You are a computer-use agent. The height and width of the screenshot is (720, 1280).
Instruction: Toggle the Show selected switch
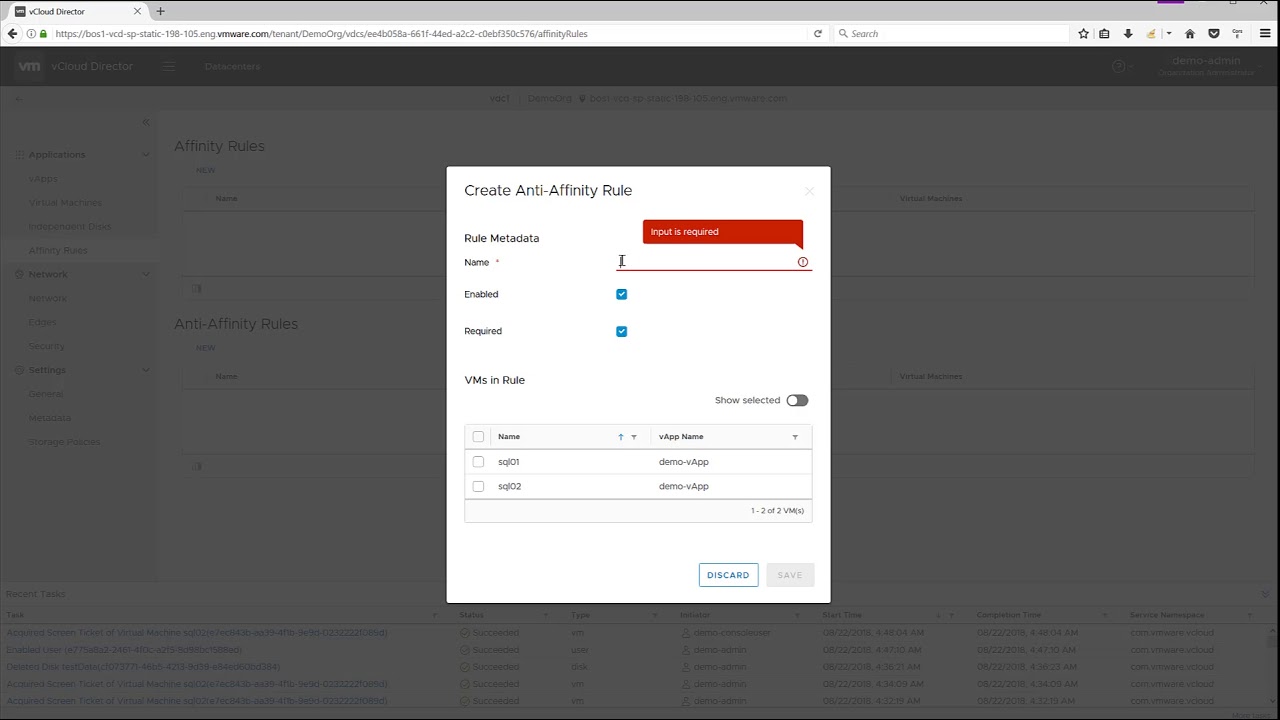click(x=797, y=400)
